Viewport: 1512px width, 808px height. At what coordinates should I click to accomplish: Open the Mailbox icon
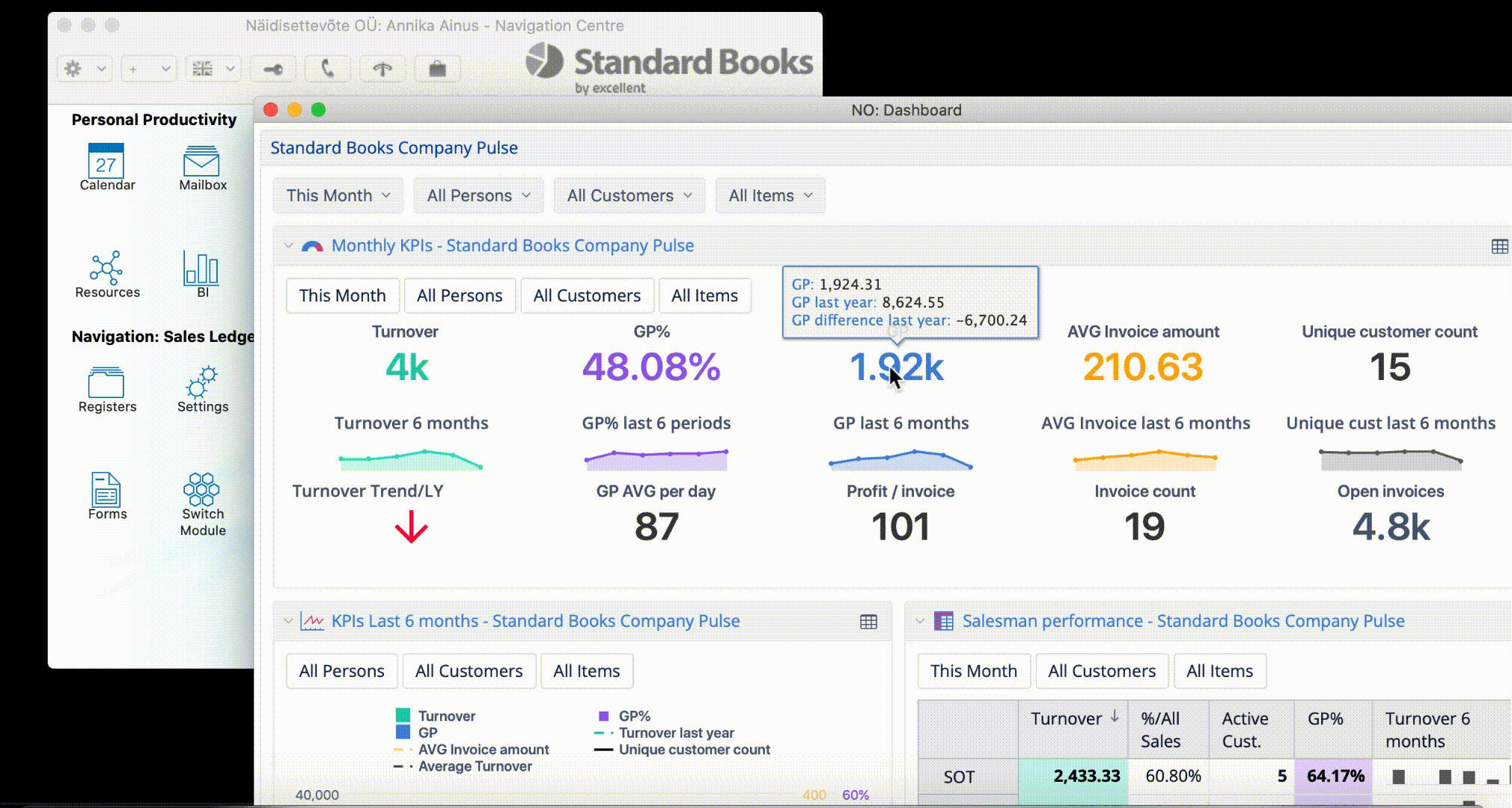[202, 168]
